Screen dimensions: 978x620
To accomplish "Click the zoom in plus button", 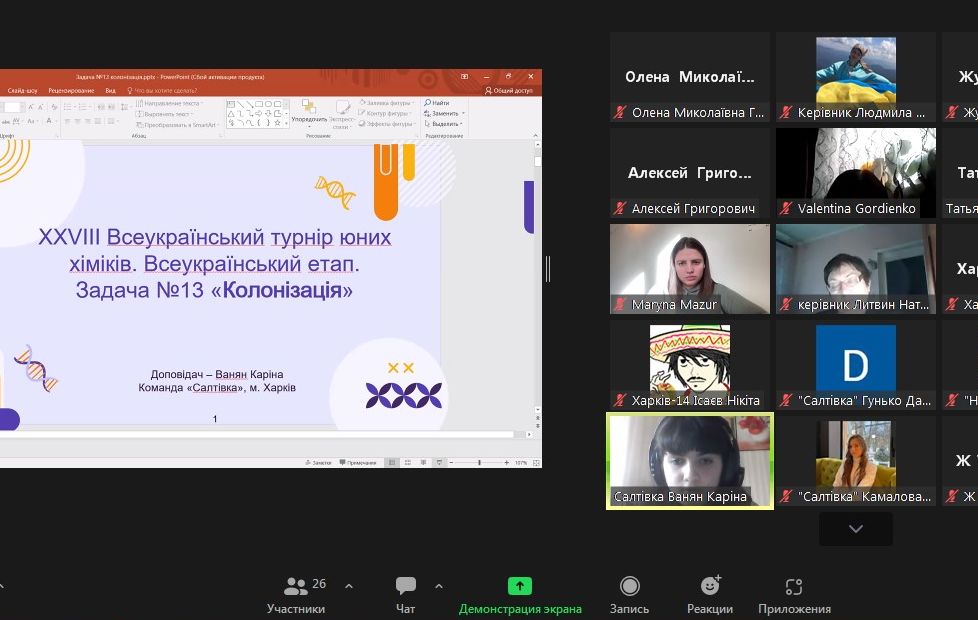I will 506,463.
